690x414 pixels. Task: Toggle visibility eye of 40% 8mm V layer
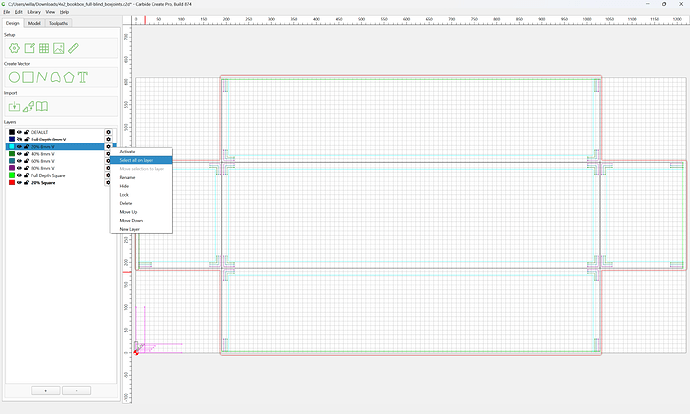(x=19, y=154)
